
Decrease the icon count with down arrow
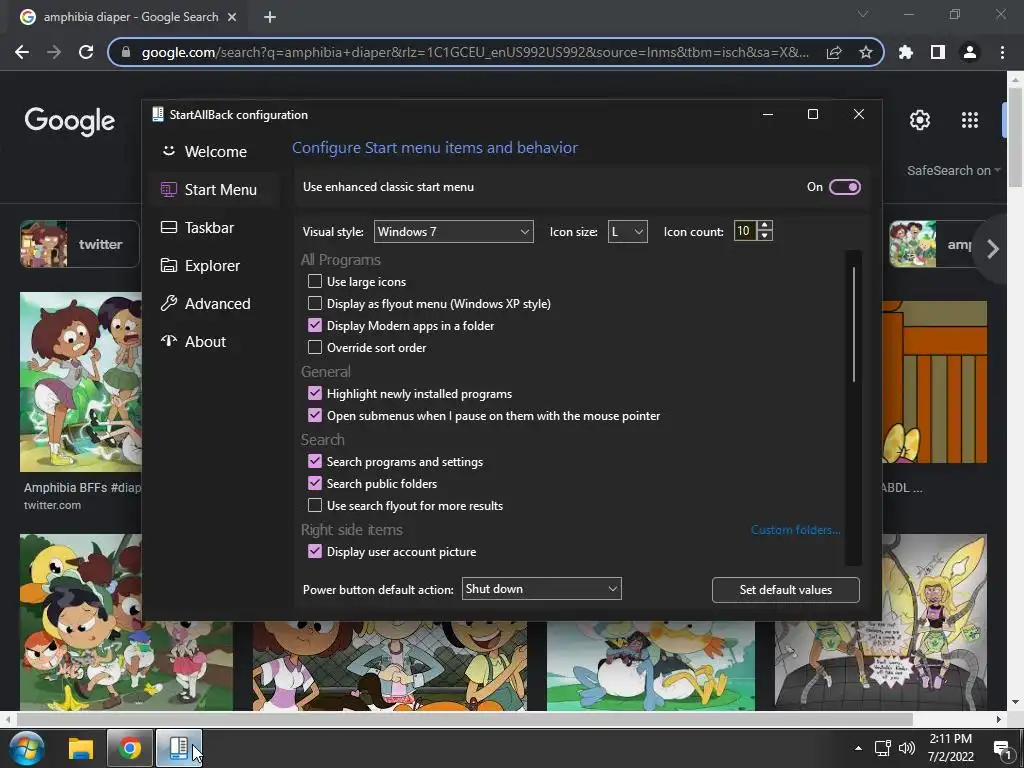tap(764, 236)
